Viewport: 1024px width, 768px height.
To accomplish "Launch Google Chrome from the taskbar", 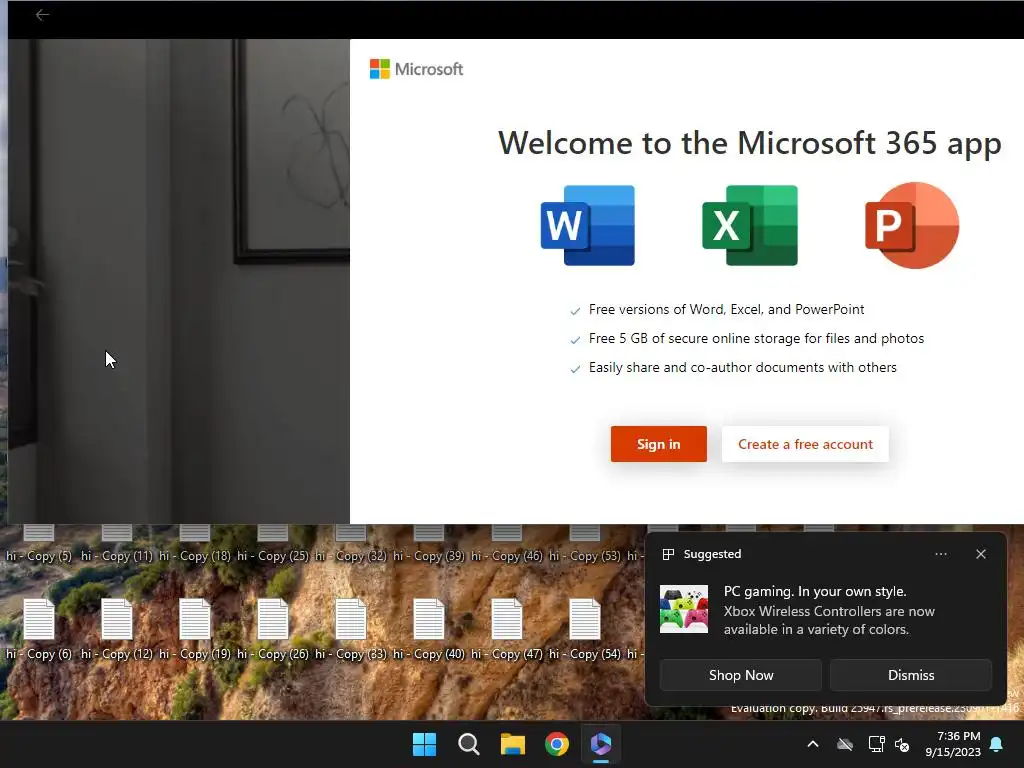I will point(557,744).
